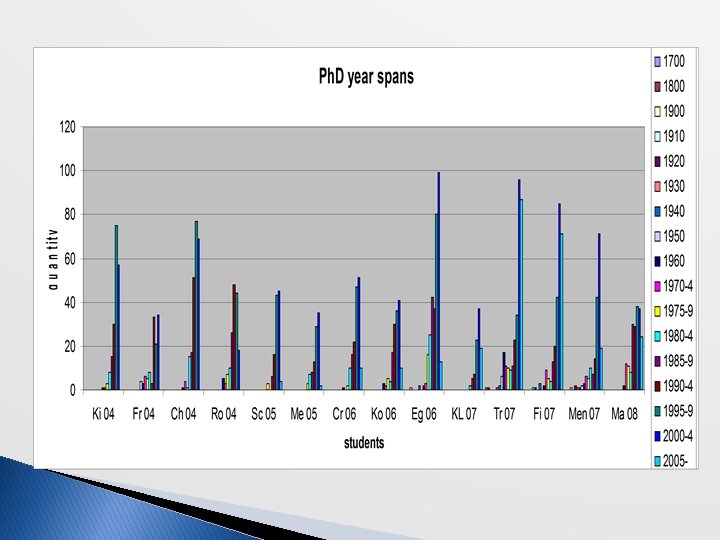Click the 1910 legend entry text
This screenshot has width=720, height=540.
(674, 136)
